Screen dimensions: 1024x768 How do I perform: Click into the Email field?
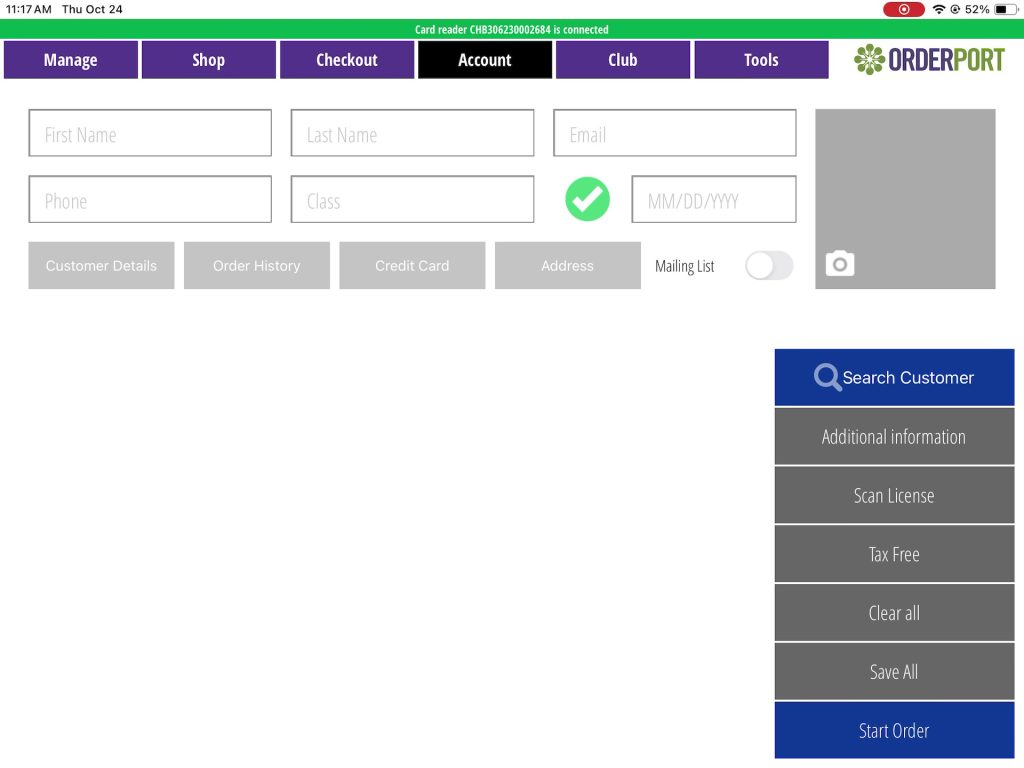pyautogui.click(x=675, y=134)
